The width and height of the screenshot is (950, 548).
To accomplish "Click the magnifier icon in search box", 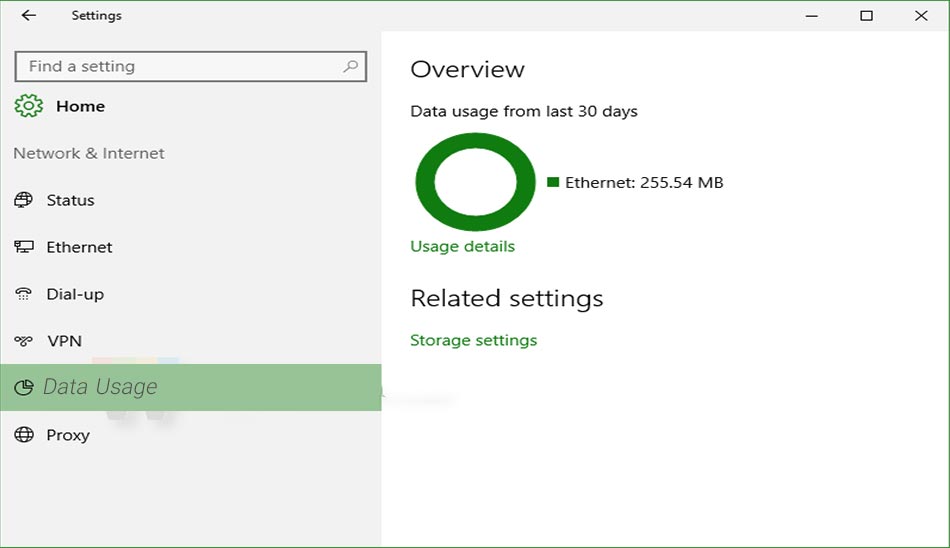I will coord(350,66).
